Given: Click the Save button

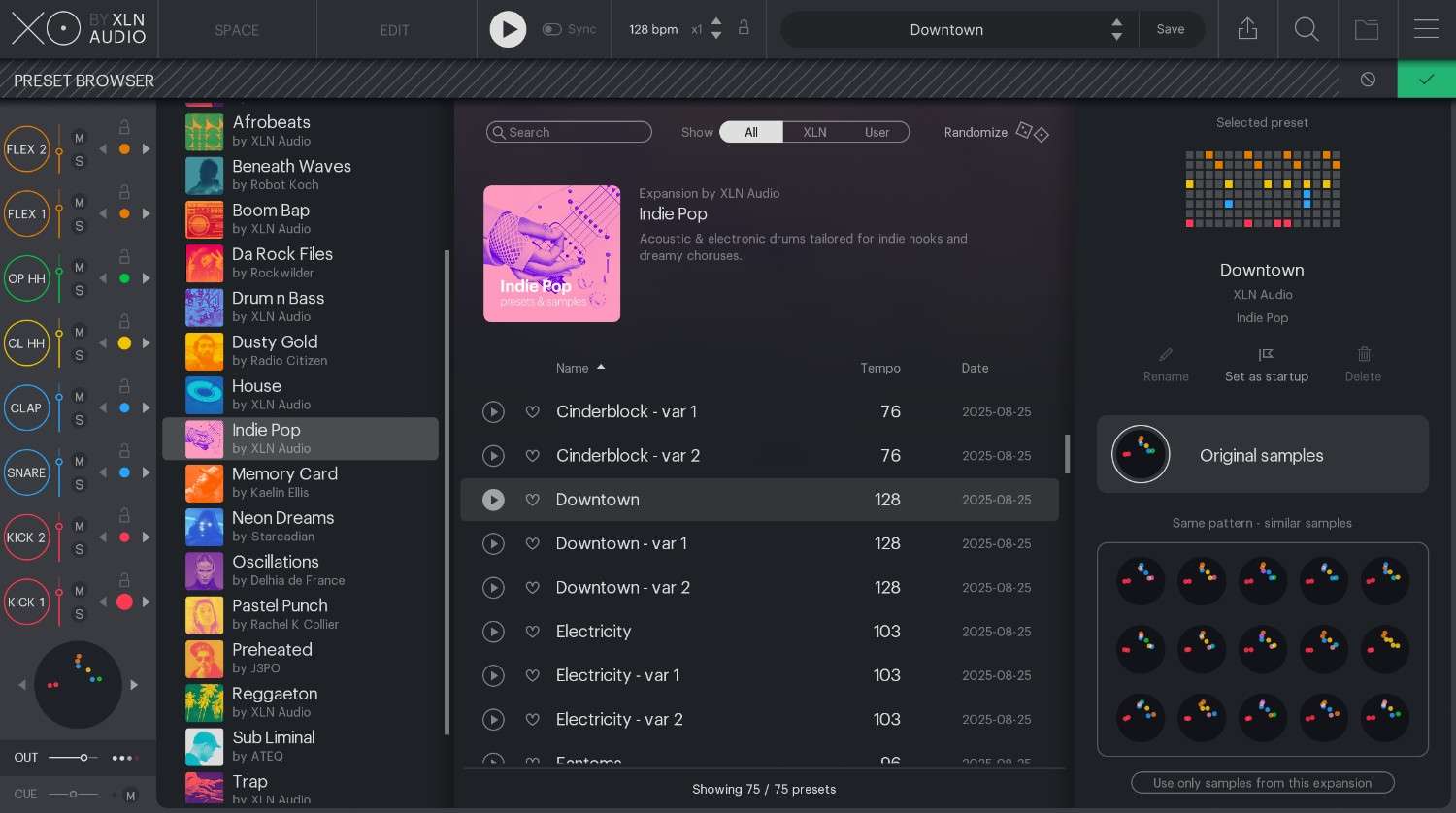Looking at the screenshot, I should pos(1171,29).
